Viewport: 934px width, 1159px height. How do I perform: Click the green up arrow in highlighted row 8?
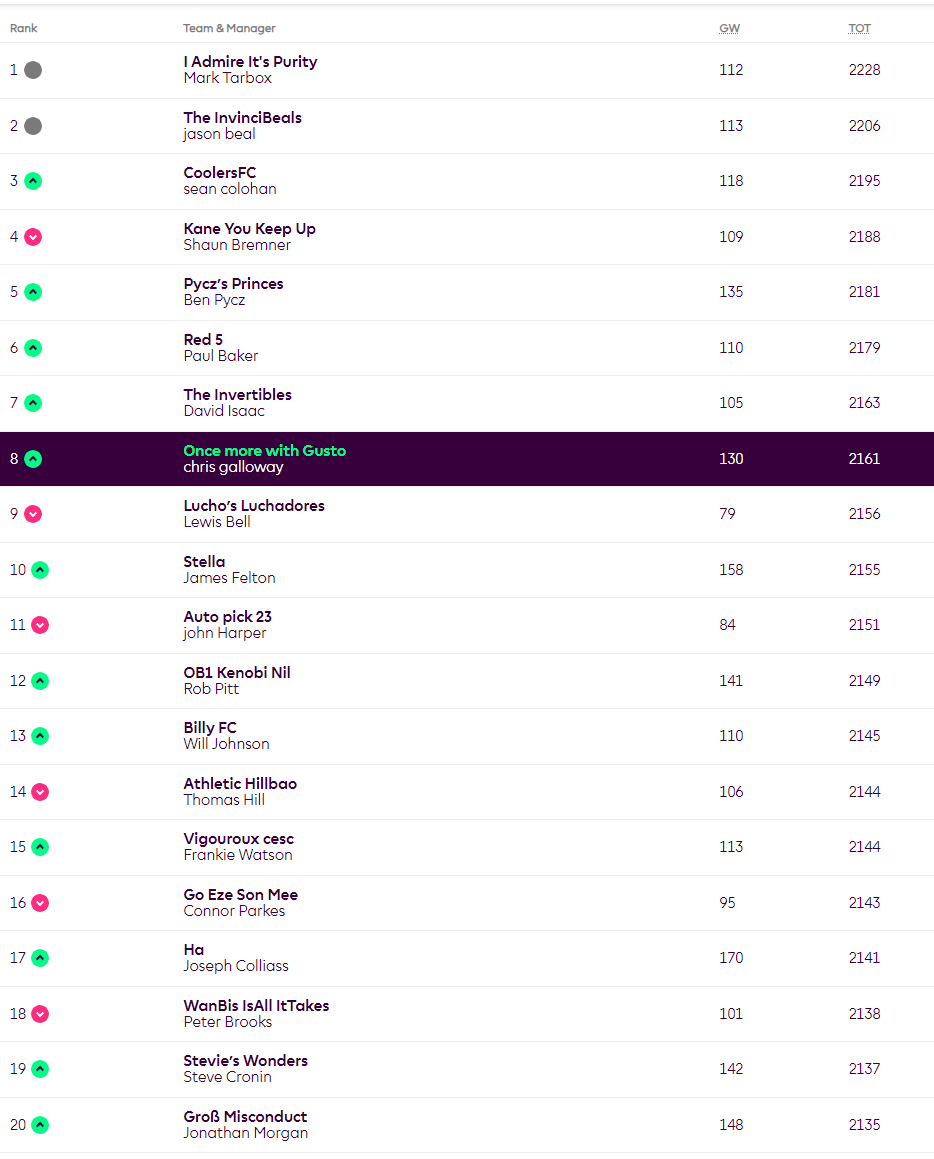[x=33, y=459]
